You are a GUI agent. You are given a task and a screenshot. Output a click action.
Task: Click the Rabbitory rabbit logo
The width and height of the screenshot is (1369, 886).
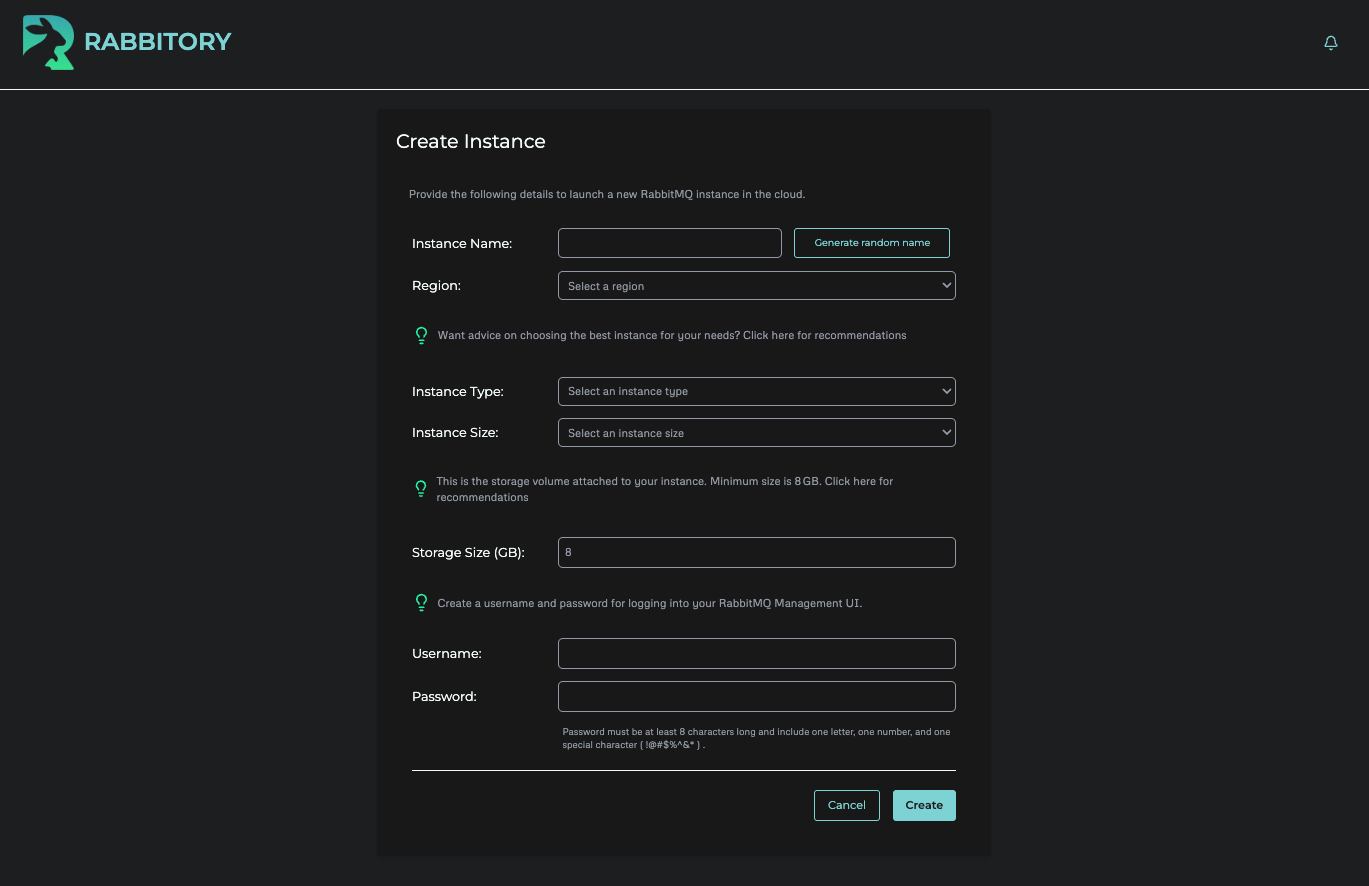pos(47,42)
